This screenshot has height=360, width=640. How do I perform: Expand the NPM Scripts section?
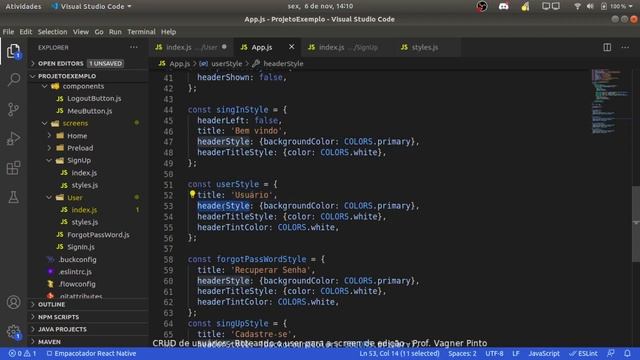pos(88,317)
